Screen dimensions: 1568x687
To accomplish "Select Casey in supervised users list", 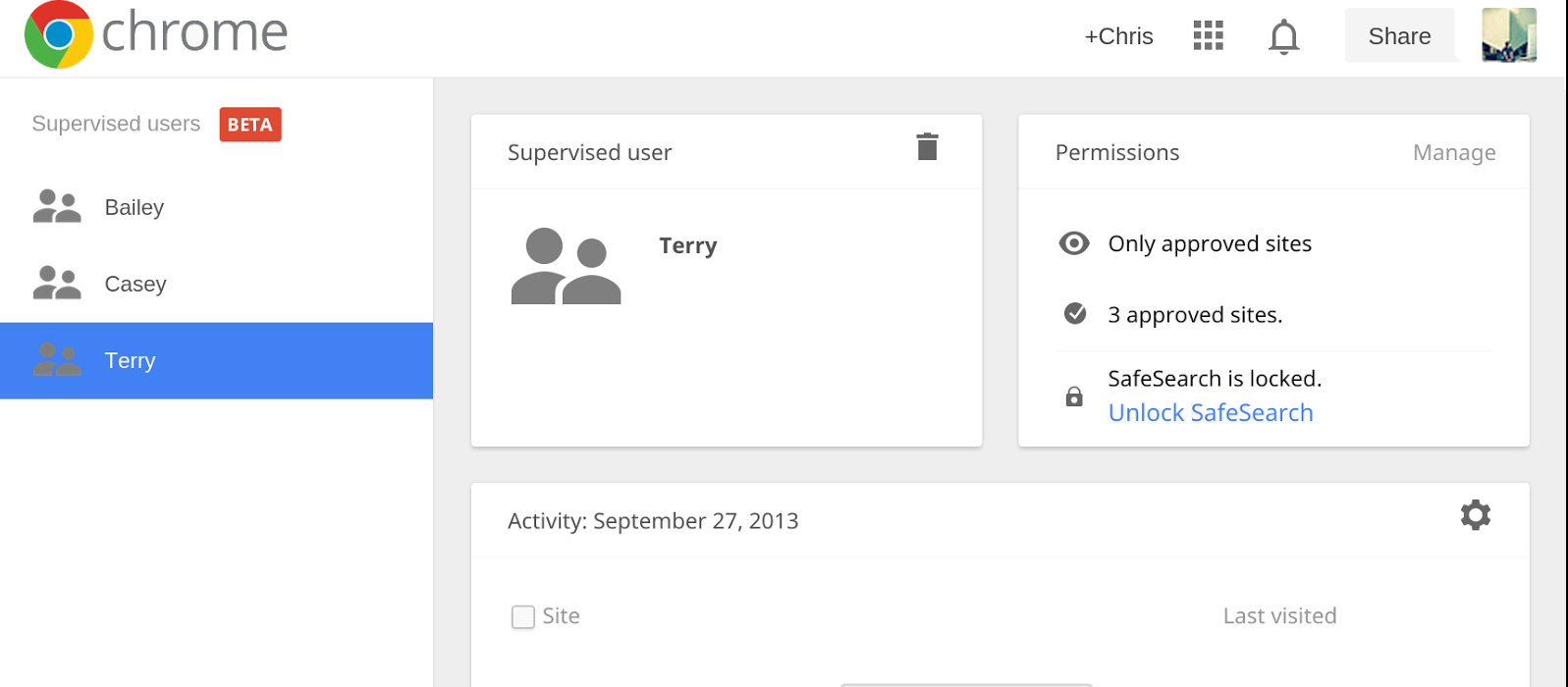I will (x=135, y=284).
